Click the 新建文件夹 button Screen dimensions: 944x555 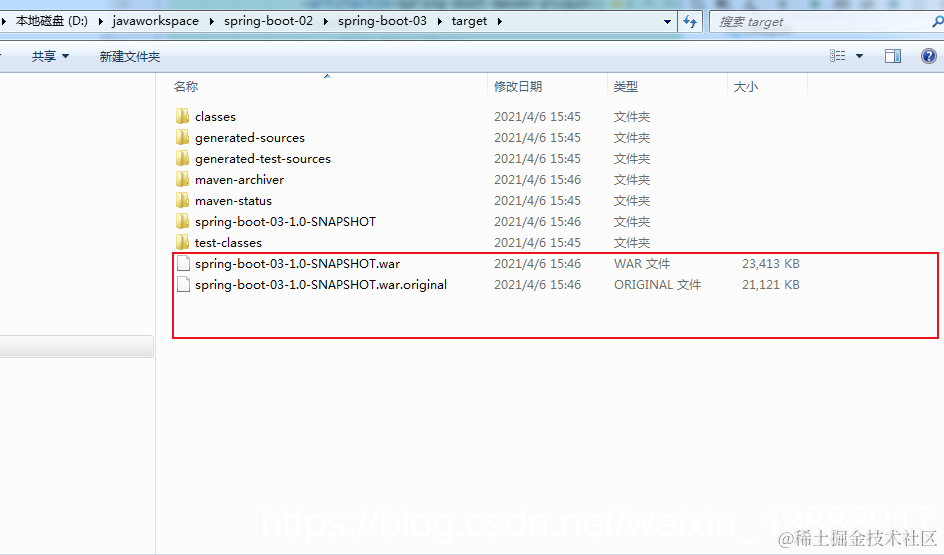pos(129,57)
